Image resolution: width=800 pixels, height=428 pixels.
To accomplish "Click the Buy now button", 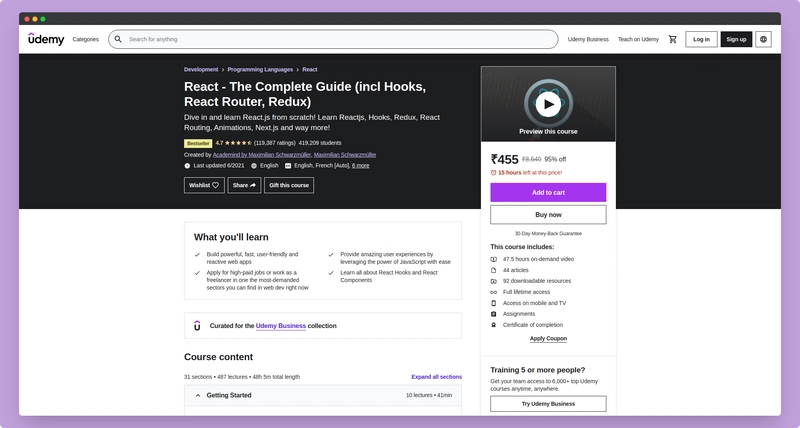I will click(548, 214).
